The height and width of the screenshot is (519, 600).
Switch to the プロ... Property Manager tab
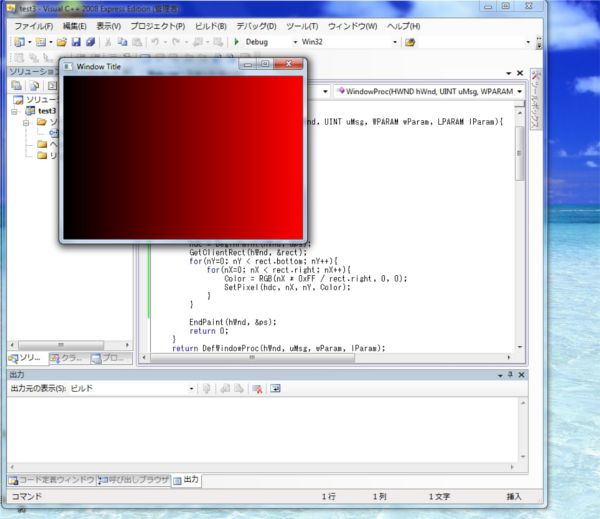click(x=111, y=358)
